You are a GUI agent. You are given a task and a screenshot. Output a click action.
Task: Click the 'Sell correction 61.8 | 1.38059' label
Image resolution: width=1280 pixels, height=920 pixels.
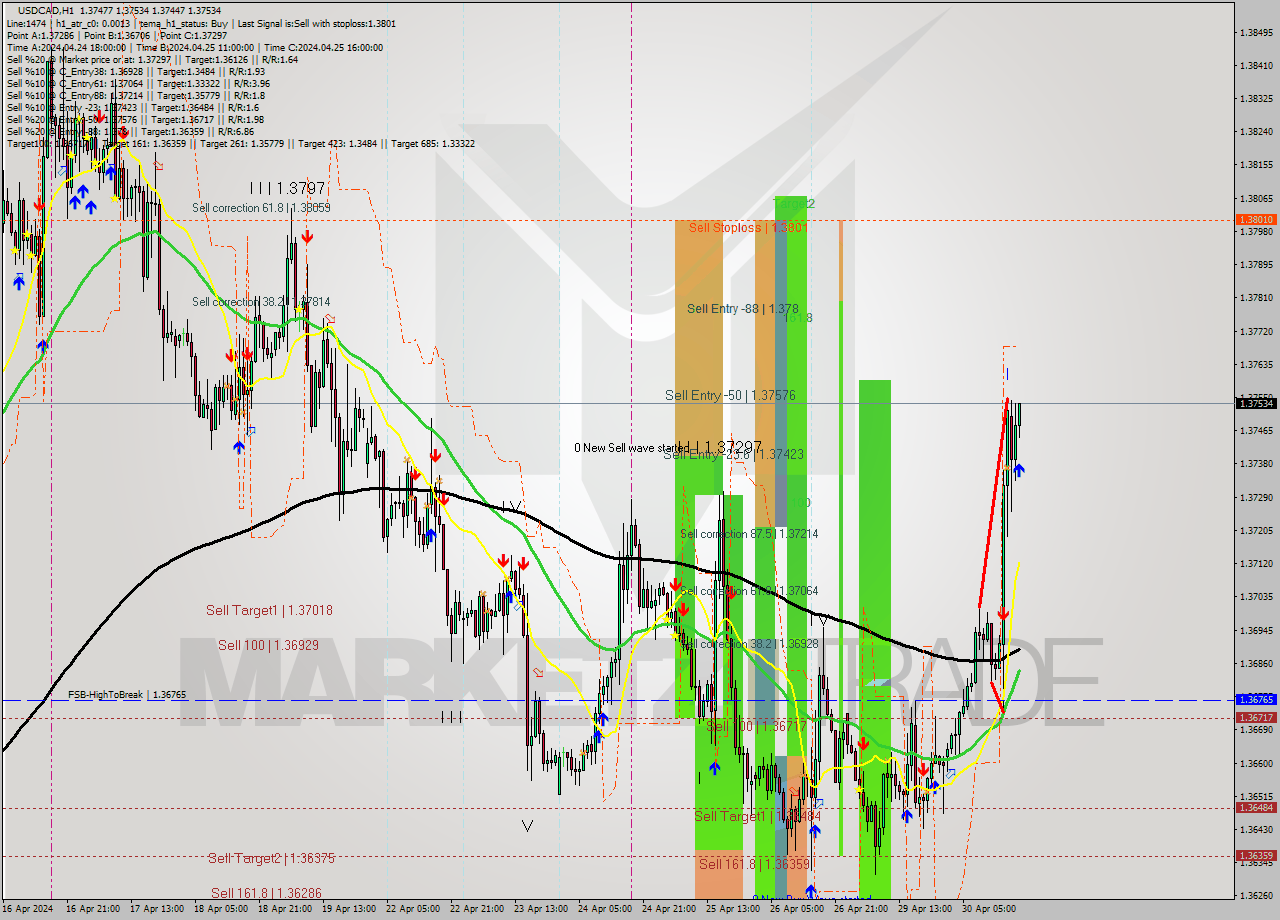[x=261, y=208]
